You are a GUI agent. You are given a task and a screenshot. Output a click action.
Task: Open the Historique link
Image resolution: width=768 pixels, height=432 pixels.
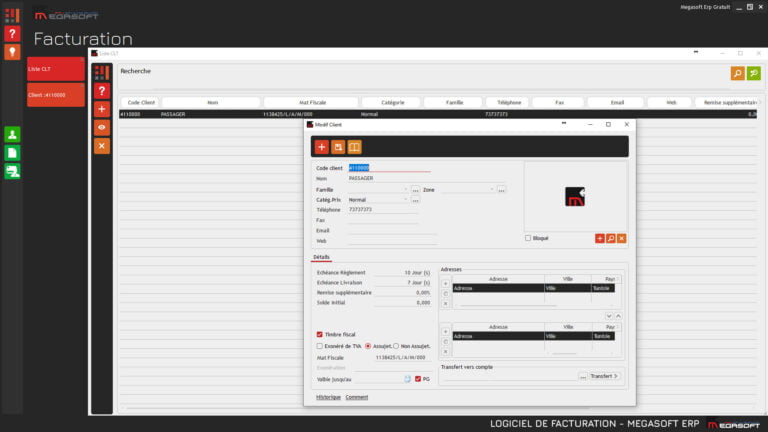pos(328,397)
